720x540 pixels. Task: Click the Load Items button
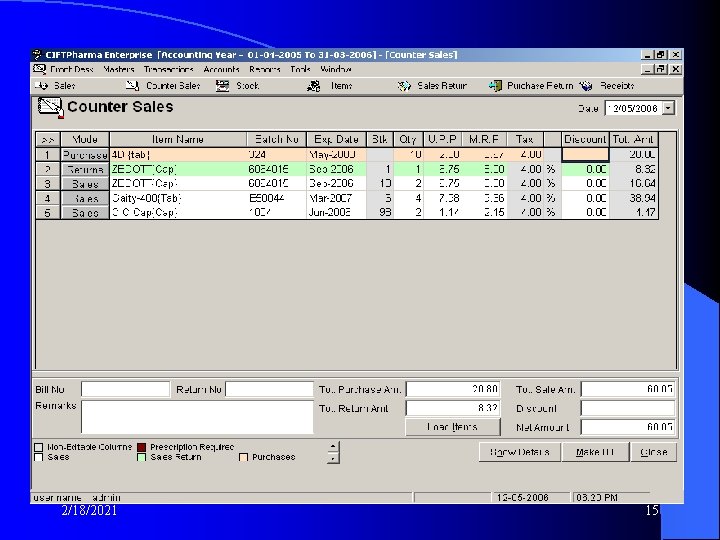coord(453,427)
